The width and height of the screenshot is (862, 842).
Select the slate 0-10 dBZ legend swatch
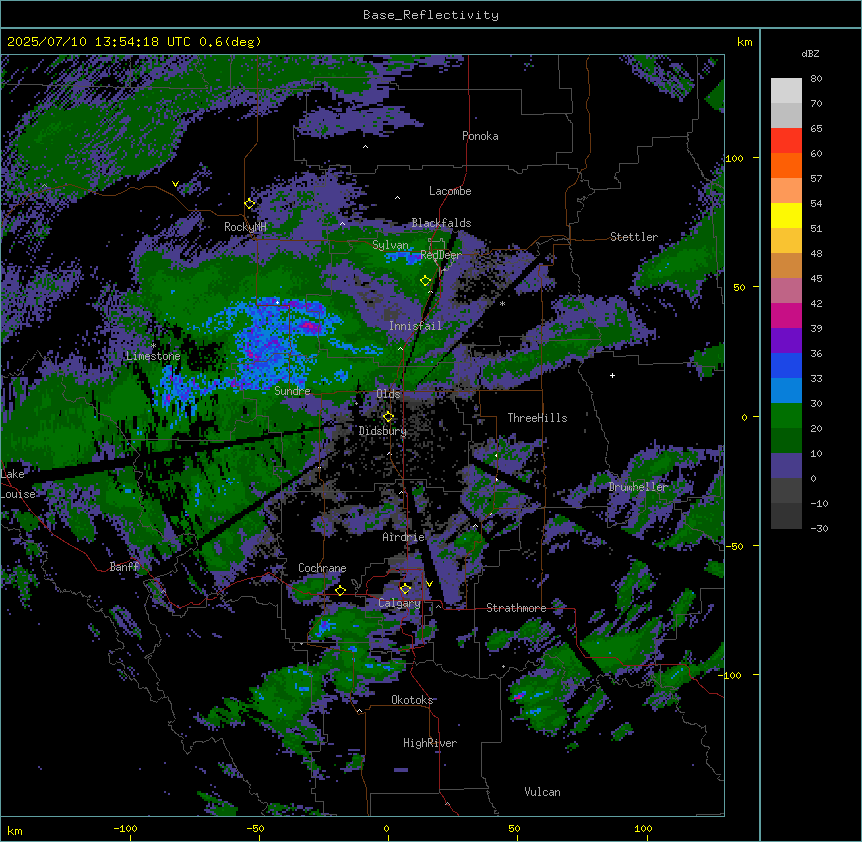786,466
